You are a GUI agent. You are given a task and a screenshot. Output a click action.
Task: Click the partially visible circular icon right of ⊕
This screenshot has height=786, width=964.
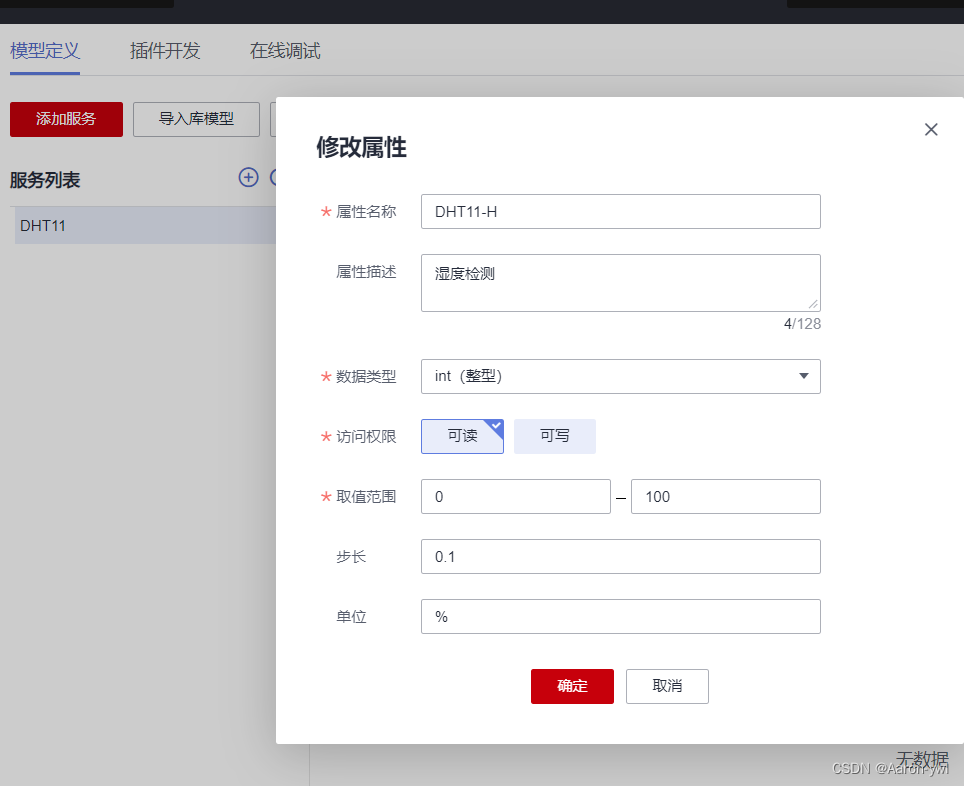[273, 177]
